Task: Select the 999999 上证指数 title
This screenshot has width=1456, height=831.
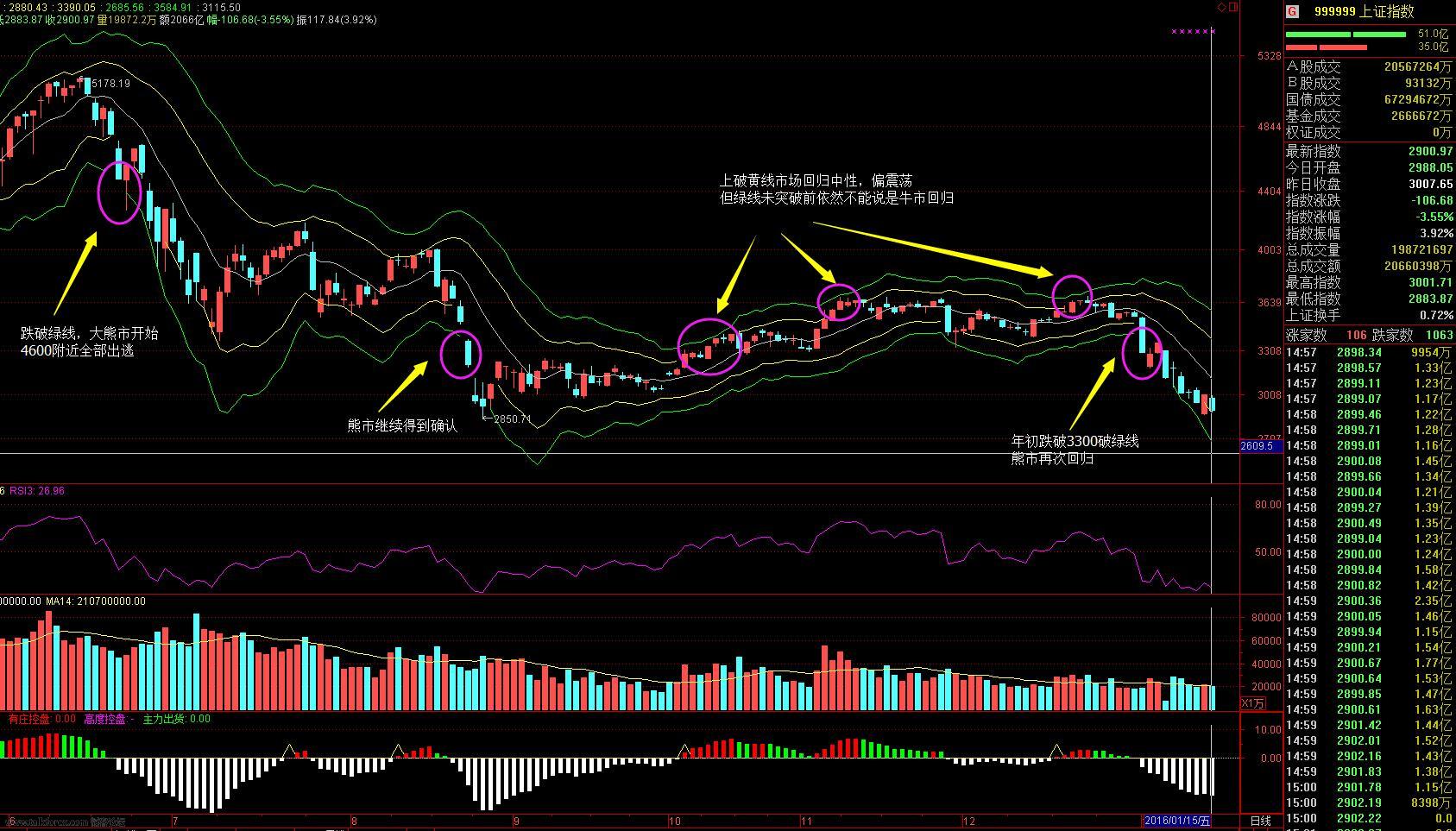Action: (1365, 11)
